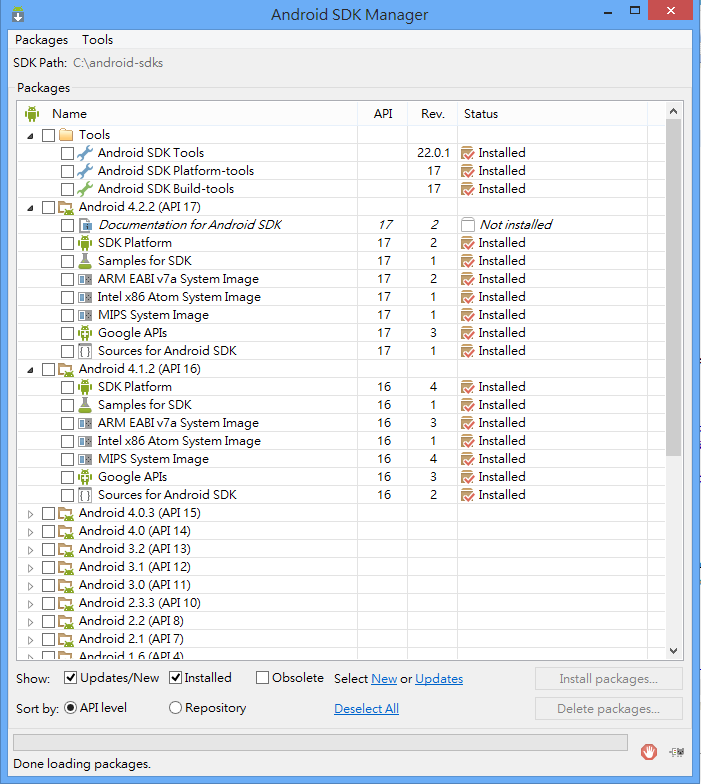
Task: Click the Delete packages... button
Action: (x=608, y=708)
